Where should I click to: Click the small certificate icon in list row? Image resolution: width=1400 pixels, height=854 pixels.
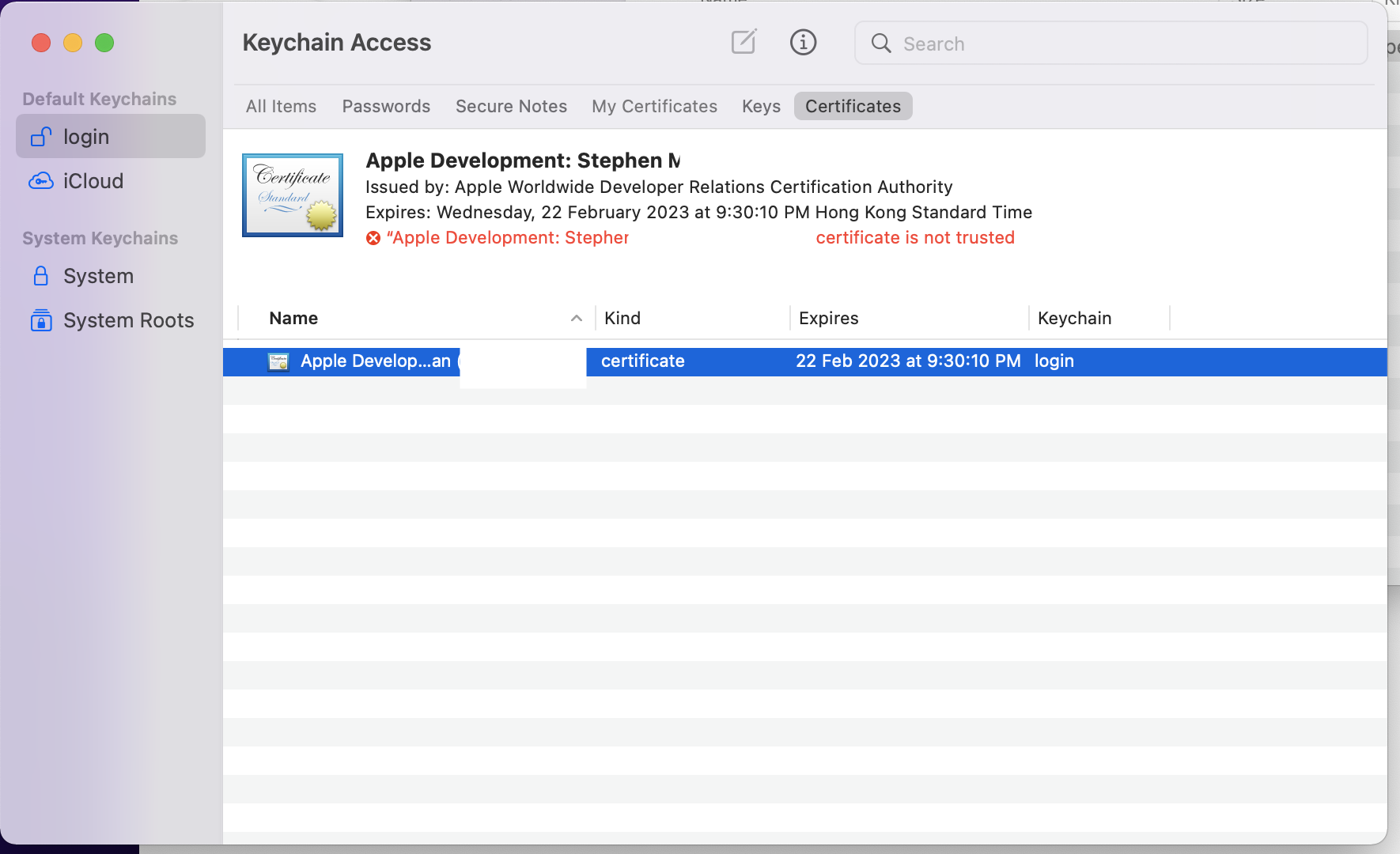pyautogui.click(x=278, y=361)
